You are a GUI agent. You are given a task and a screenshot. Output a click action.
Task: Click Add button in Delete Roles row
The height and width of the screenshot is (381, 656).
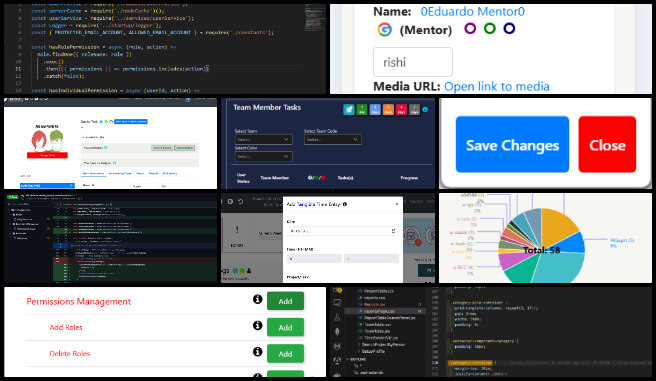pyautogui.click(x=285, y=354)
